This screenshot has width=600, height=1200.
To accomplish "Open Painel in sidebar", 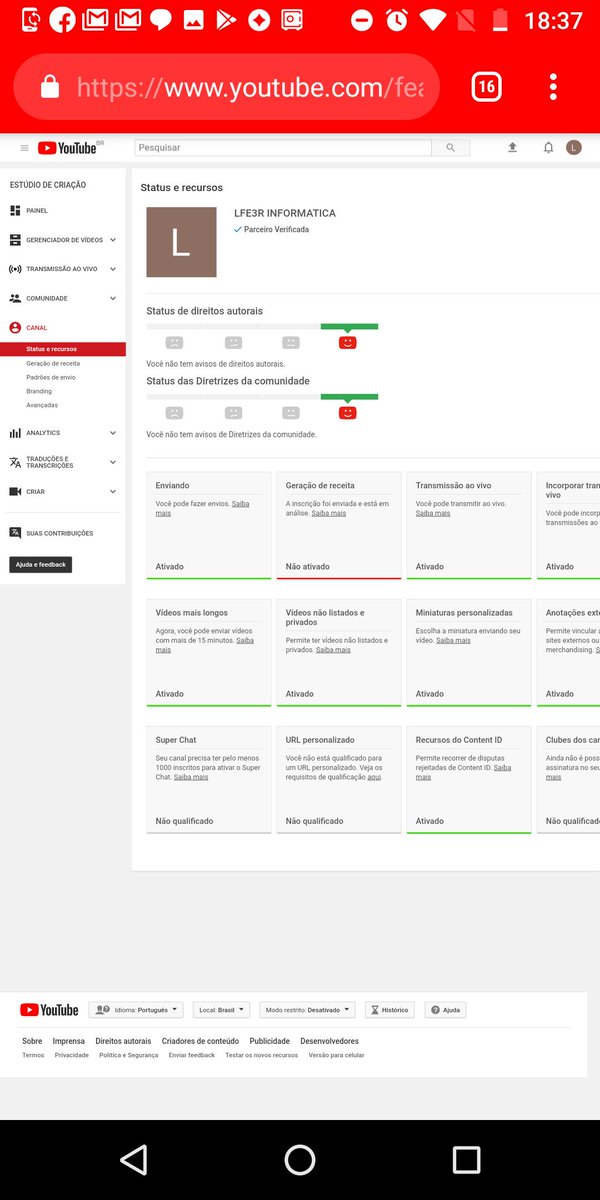I will [37, 211].
